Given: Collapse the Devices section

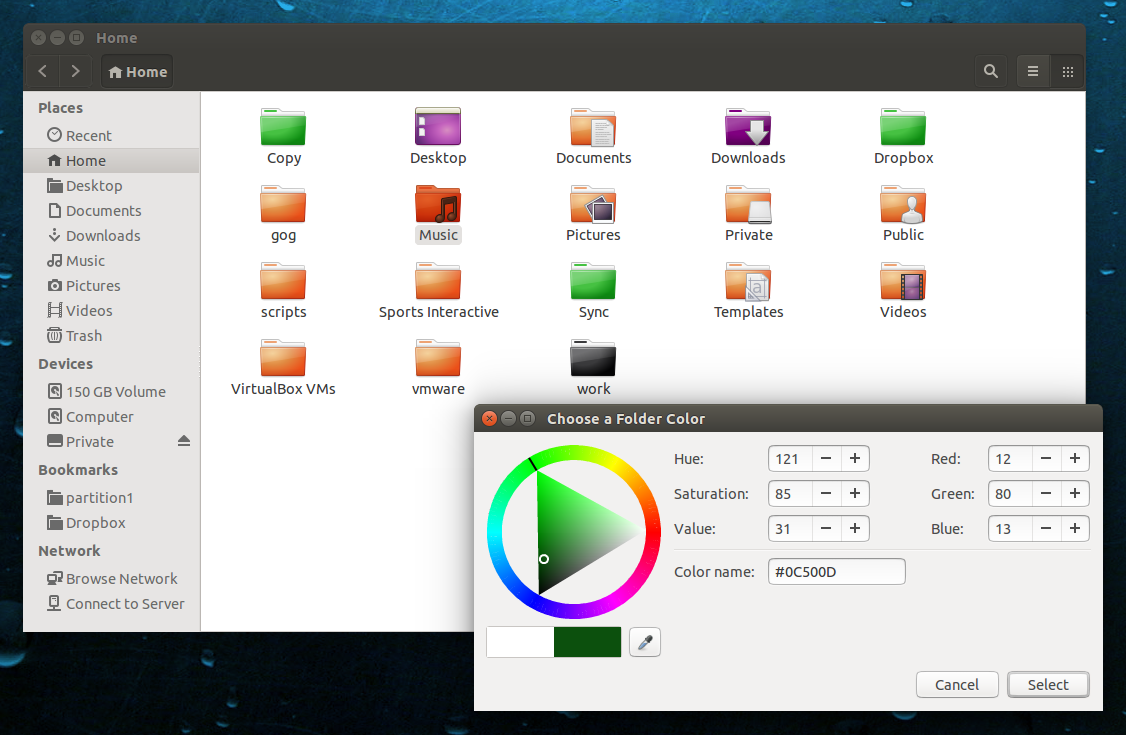Looking at the screenshot, I should click(66, 363).
